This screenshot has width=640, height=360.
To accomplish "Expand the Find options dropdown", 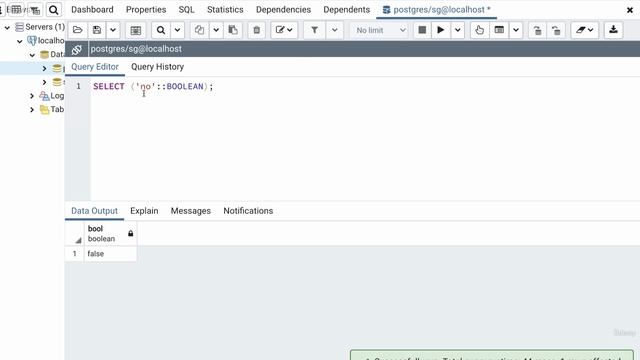I will point(177,30).
